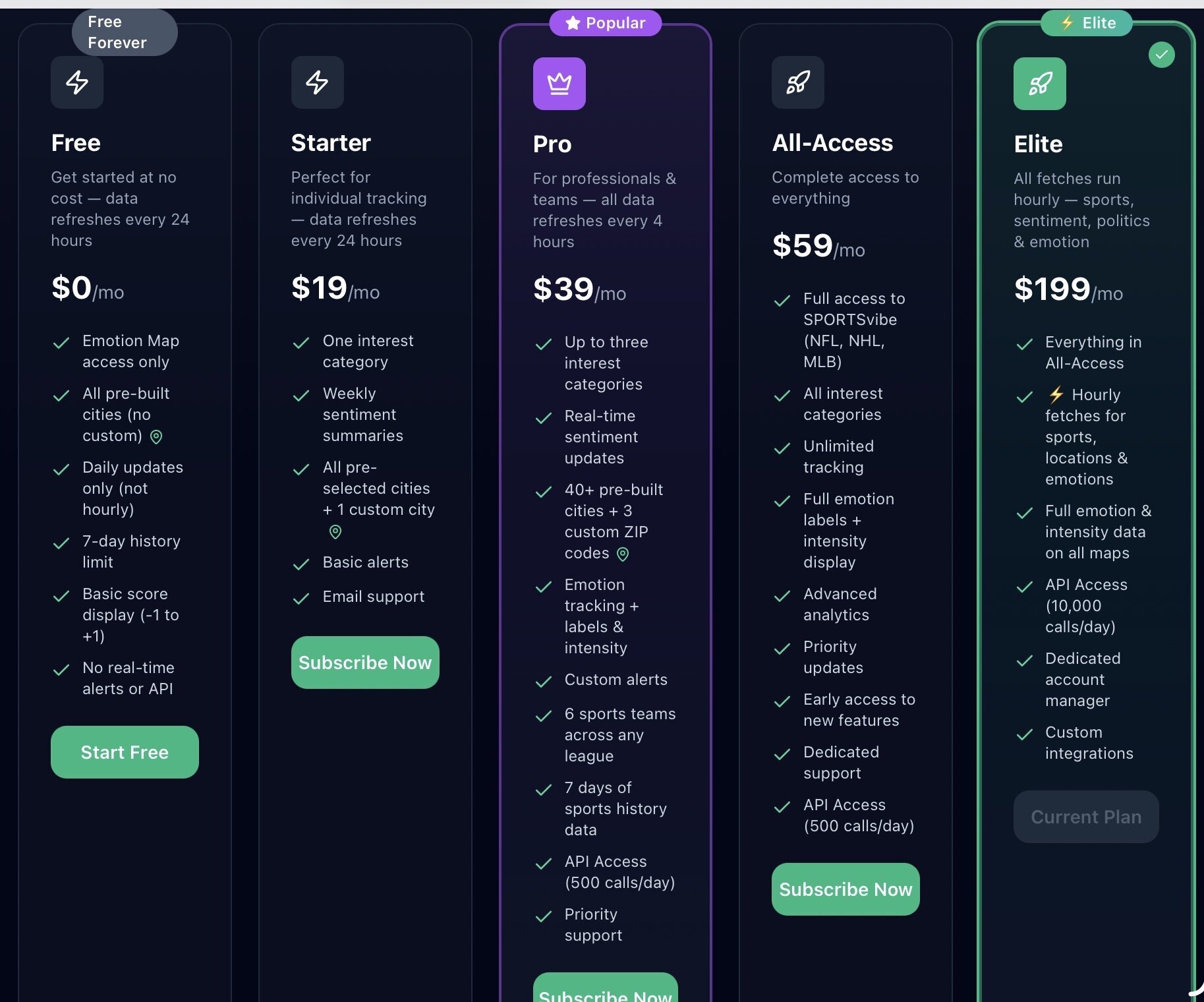The width and height of the screenshot is (1204, 1002).
Task: Click the purple Pro crown icon
Action: click(559, 84)
